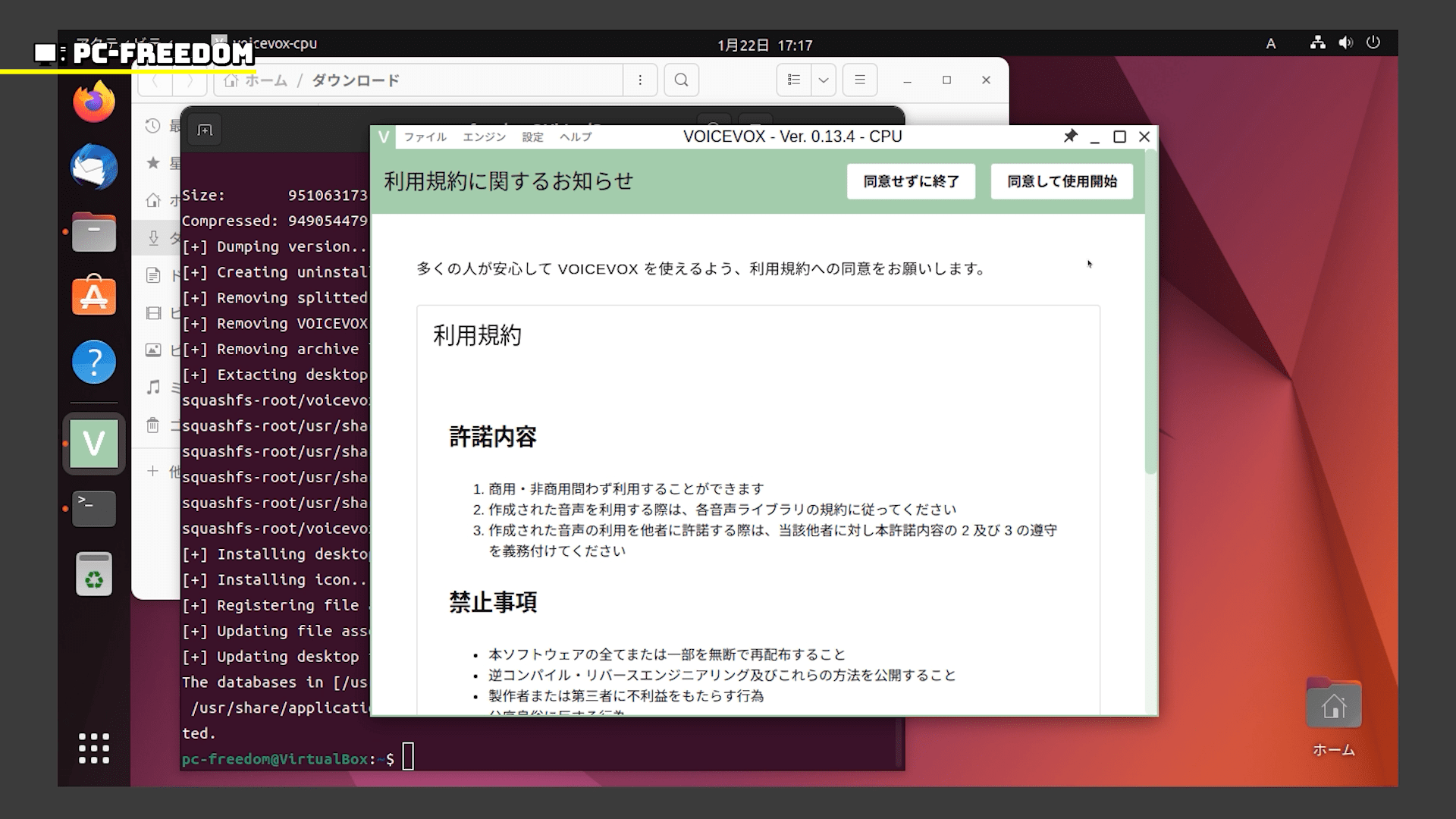
Task: Open the Help icon in dock
Action: click(94, 362)
